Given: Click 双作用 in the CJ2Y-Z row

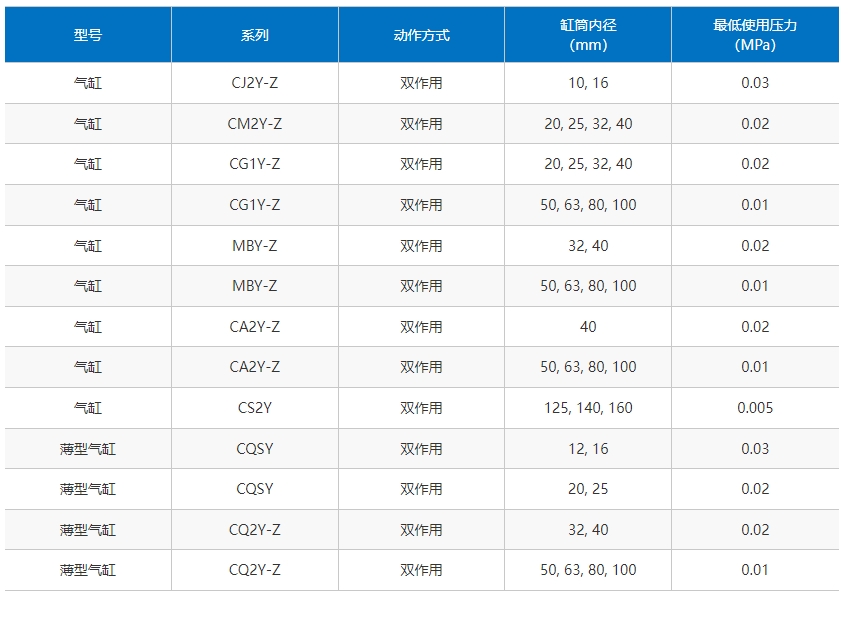Looking at the screenshot, I should pos(421,83).
